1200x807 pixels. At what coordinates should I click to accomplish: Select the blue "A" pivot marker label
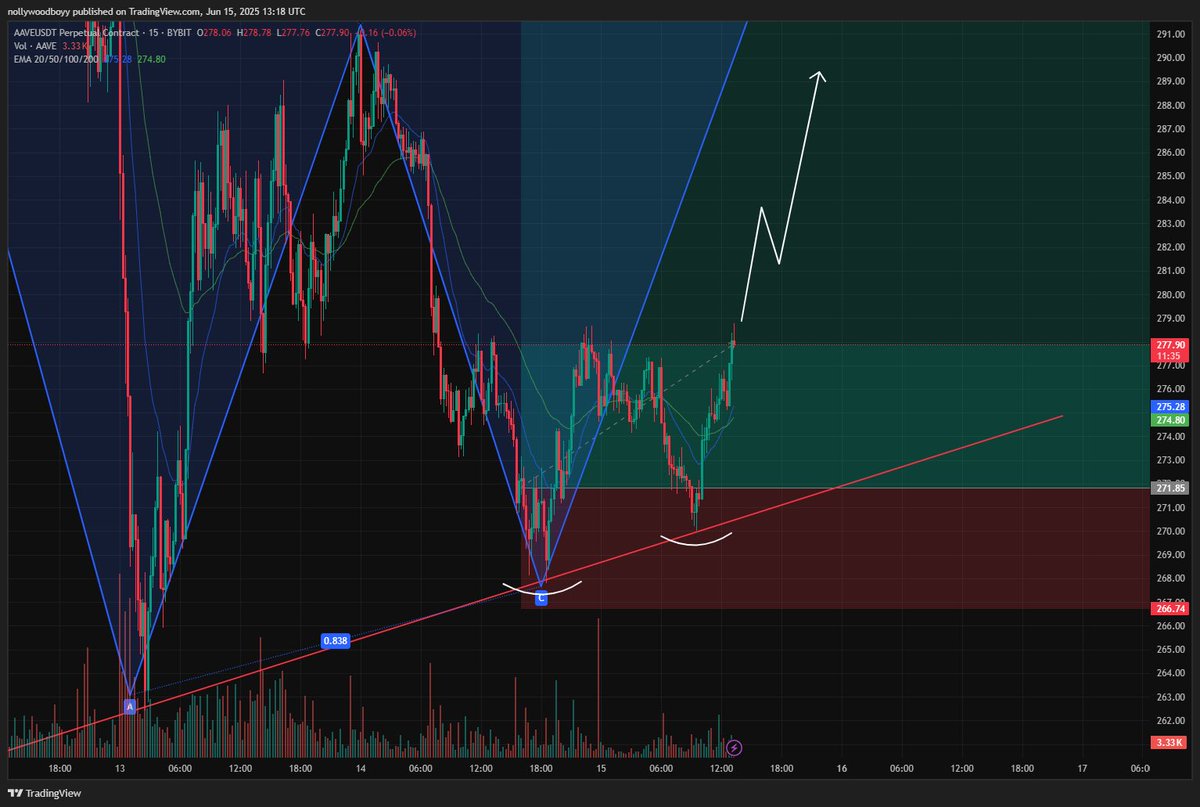click(130, 706)
